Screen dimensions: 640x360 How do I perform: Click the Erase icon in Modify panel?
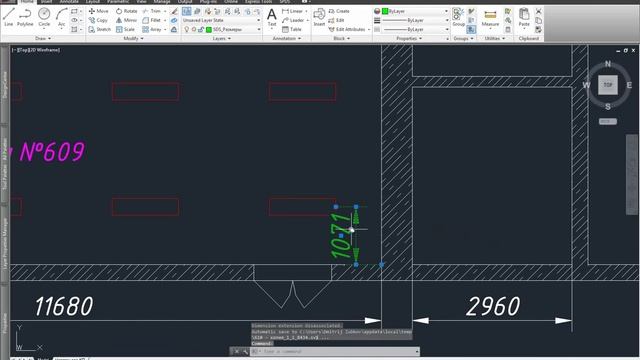[174, 11]
